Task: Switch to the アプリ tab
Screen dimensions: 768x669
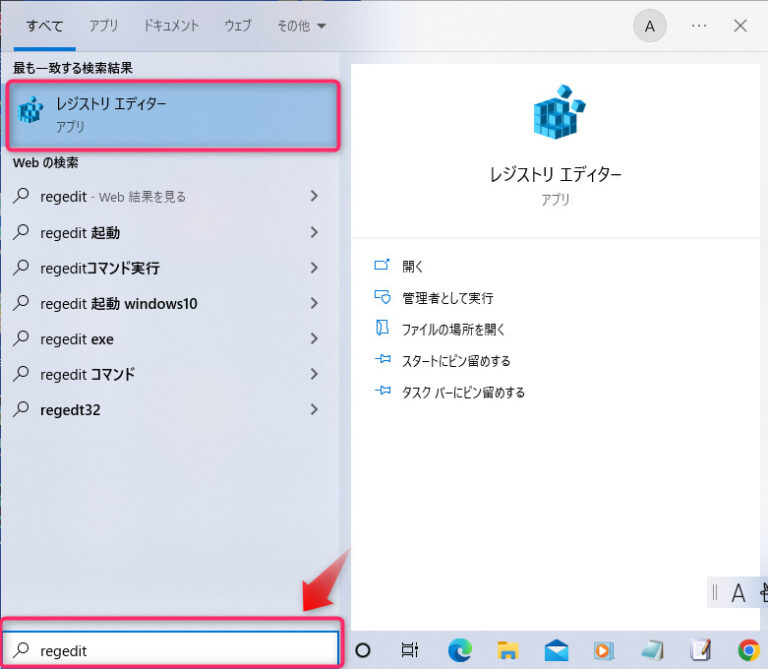Action: point(103,26)
